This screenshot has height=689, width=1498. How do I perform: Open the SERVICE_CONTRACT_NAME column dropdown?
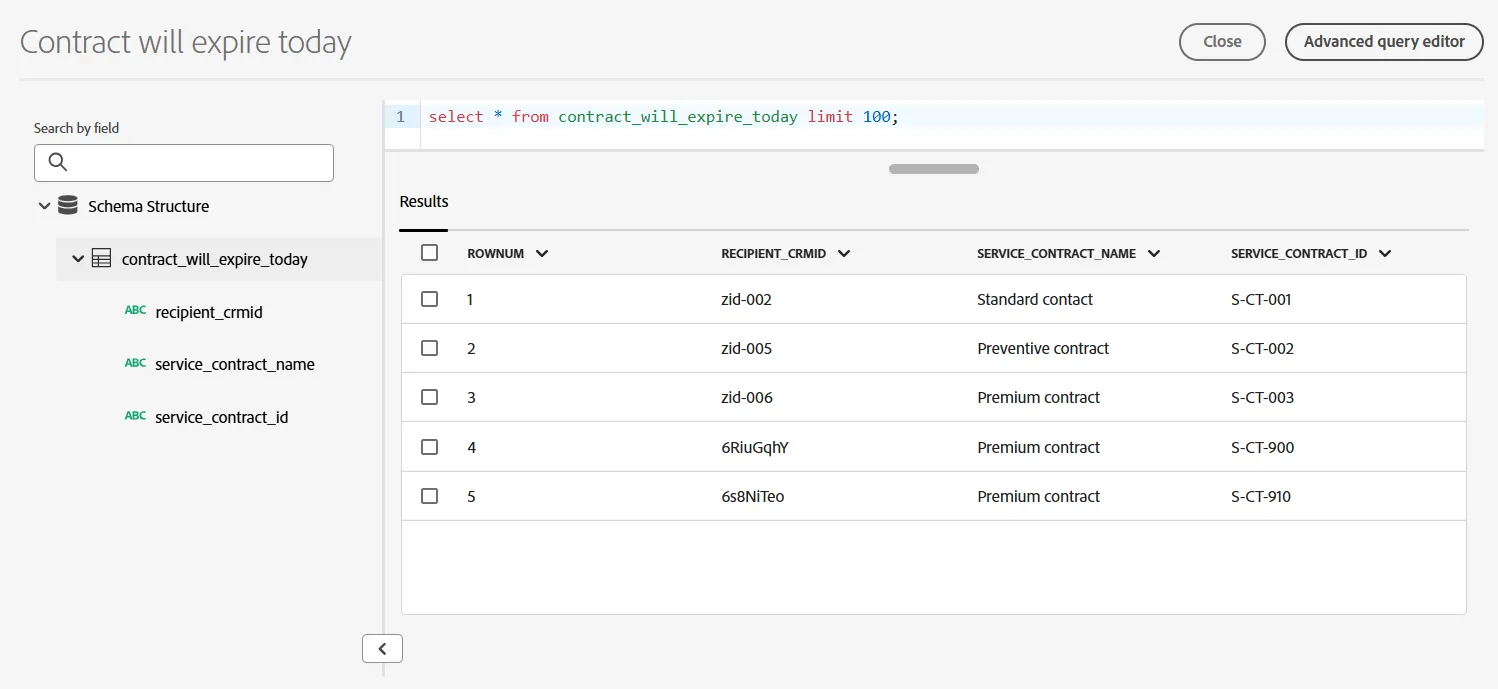coord(1154,254)
